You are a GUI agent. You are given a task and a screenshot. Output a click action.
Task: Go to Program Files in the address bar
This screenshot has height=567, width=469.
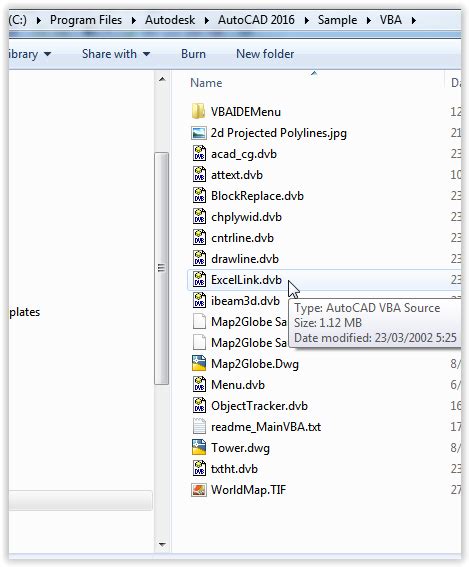[86, 20]
